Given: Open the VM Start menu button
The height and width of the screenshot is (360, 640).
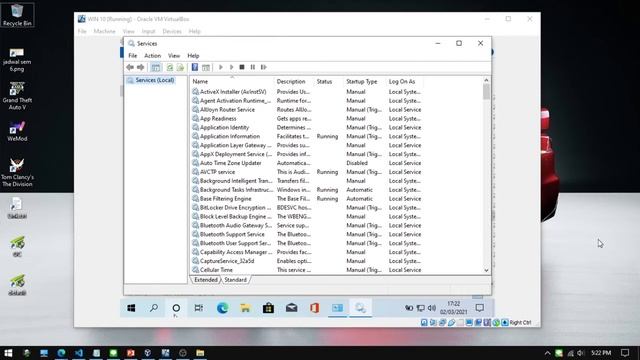Looking at the screenshot, I should point(131,308).
